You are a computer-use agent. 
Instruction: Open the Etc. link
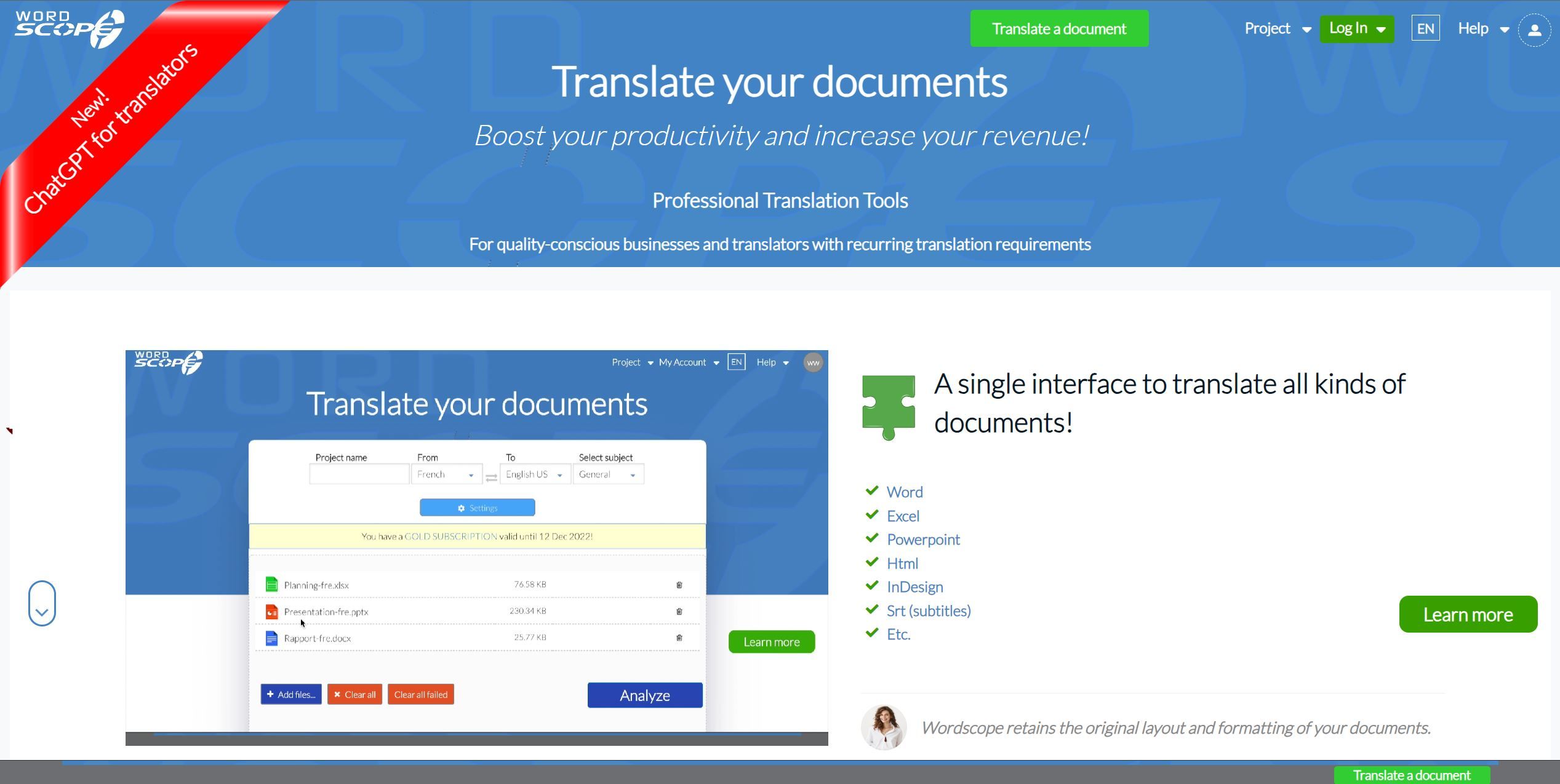[x=898, y=634]
